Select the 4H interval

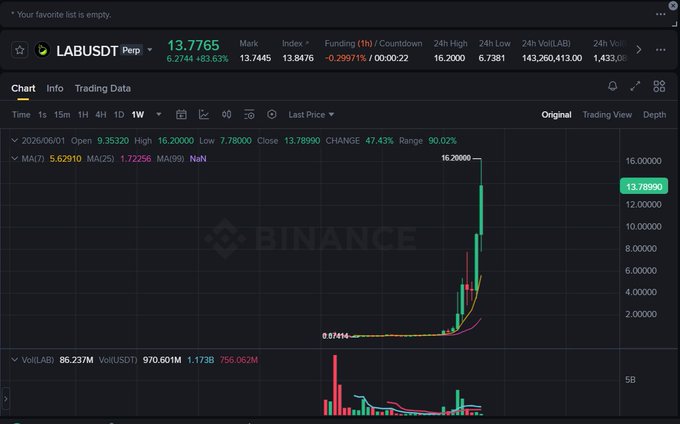(101, 115)
